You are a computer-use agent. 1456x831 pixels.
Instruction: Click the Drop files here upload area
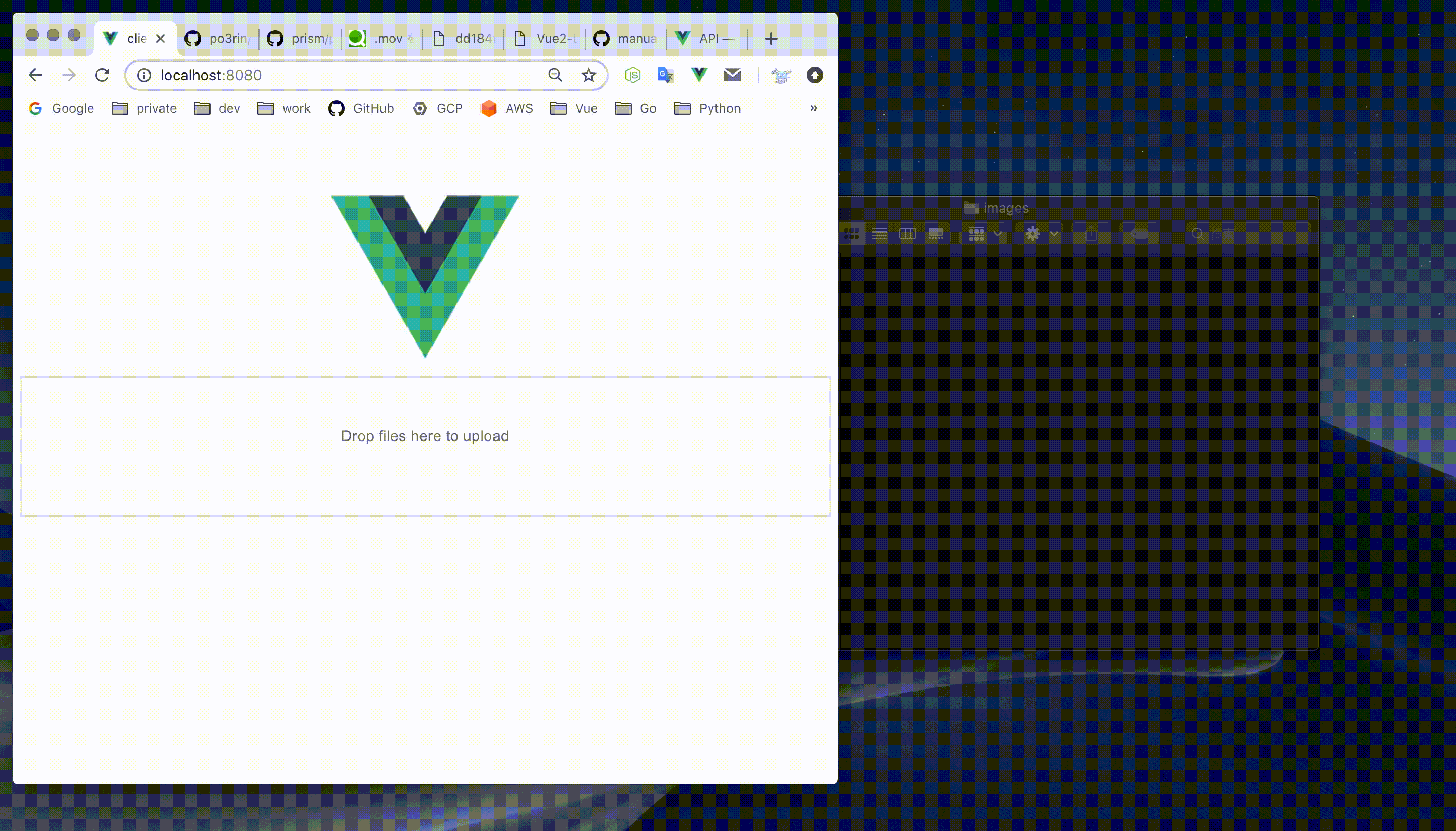tap(425, 446)
